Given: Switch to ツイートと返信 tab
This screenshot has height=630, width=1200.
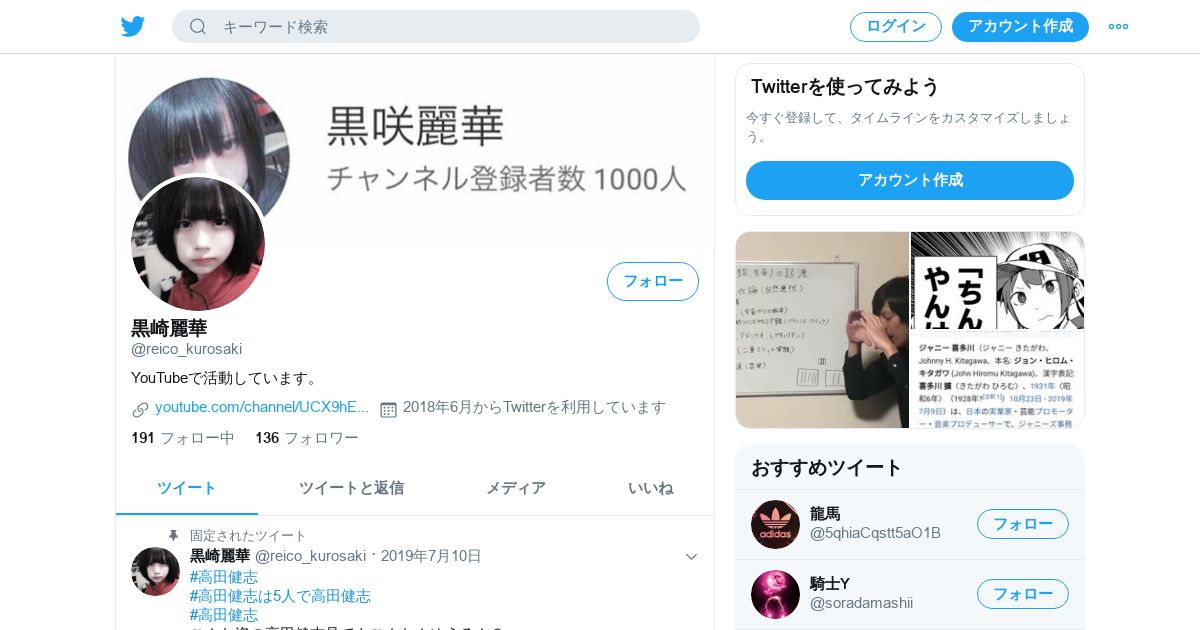Looking at the screenshot, I should 351,488.
